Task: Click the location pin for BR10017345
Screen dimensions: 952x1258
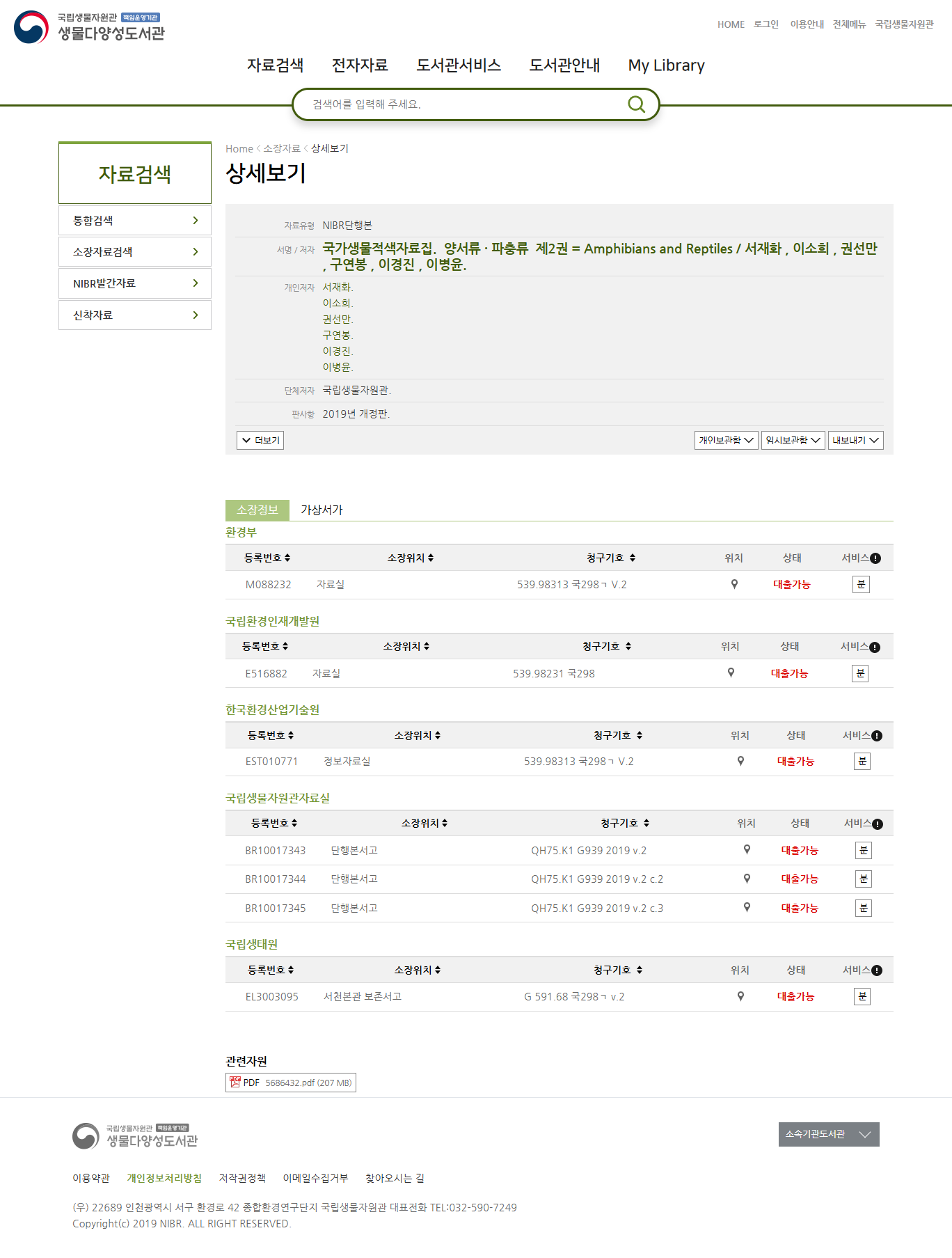Action: coord(747,907)
